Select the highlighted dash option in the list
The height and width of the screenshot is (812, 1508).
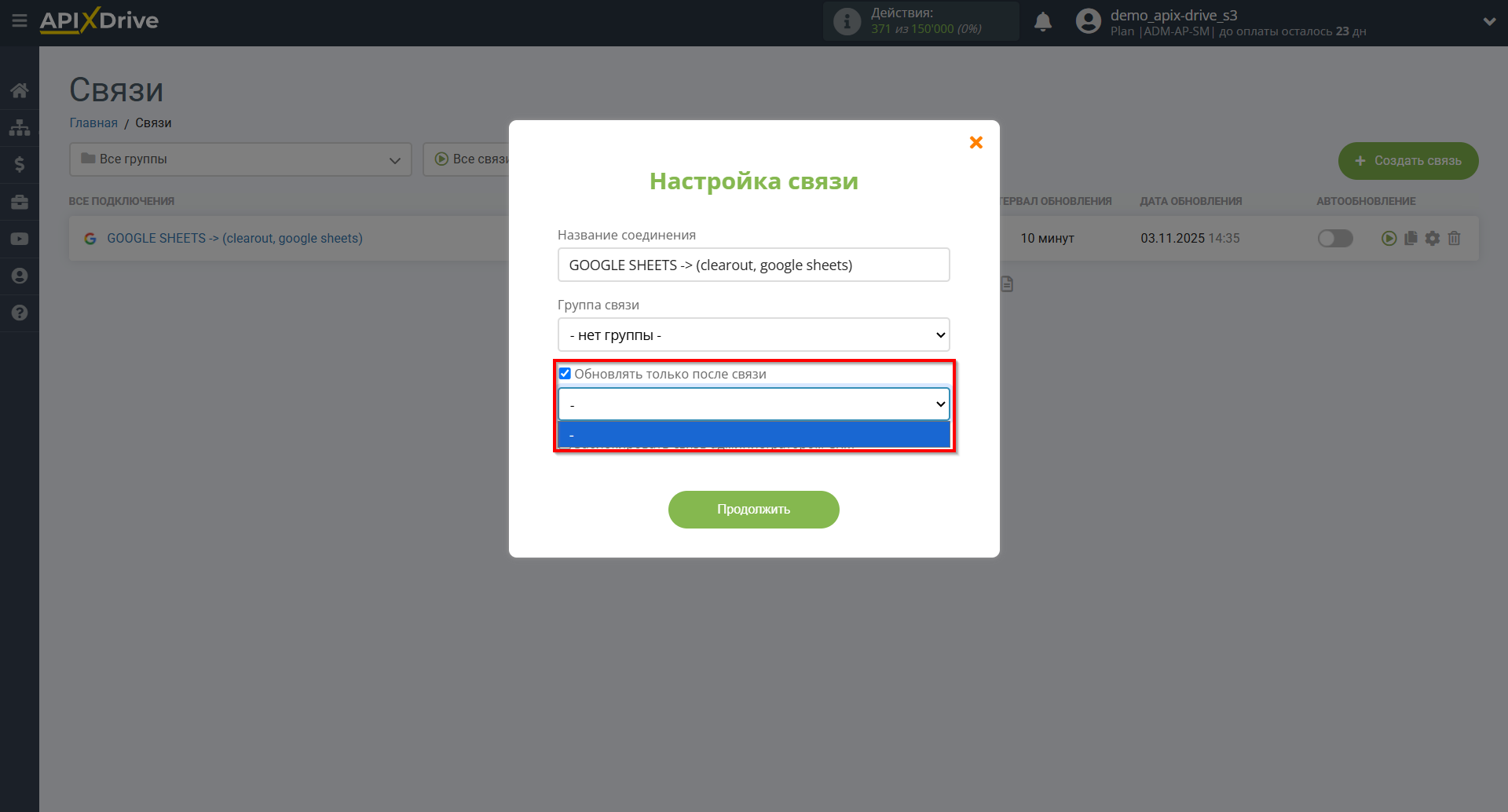point(753,433)
